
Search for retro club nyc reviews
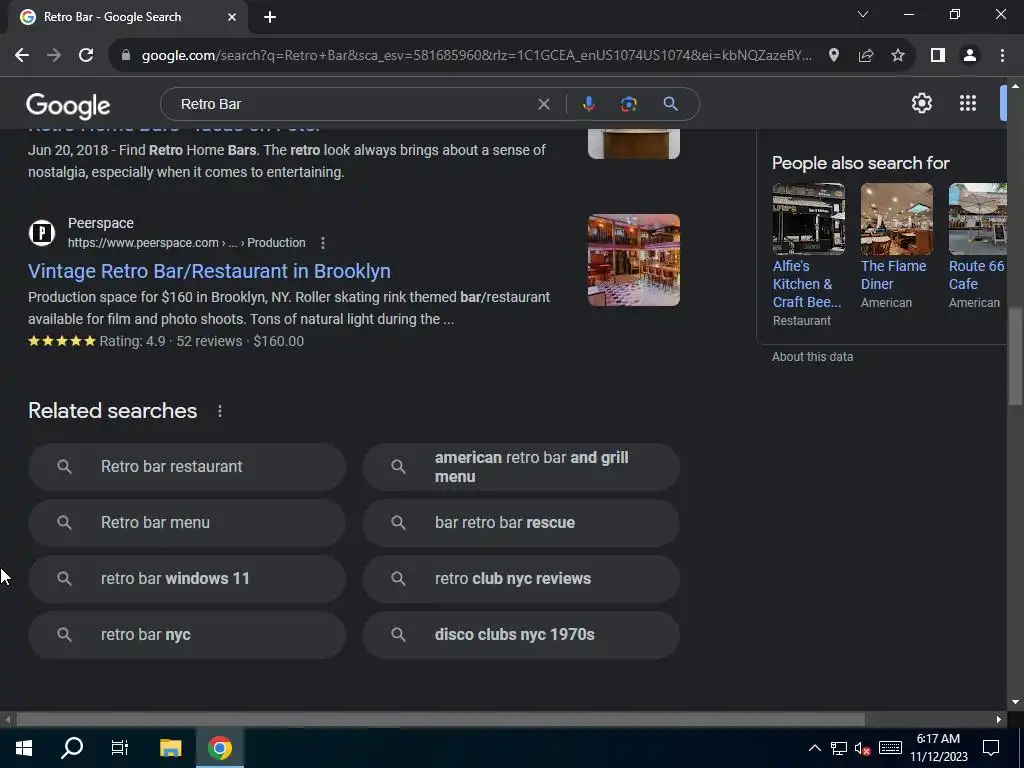point(521,579)
